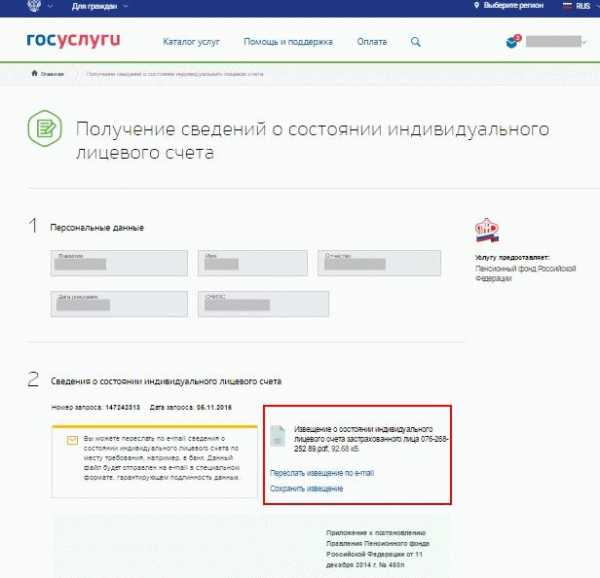Go to 'Оплата' menu item

372,42
